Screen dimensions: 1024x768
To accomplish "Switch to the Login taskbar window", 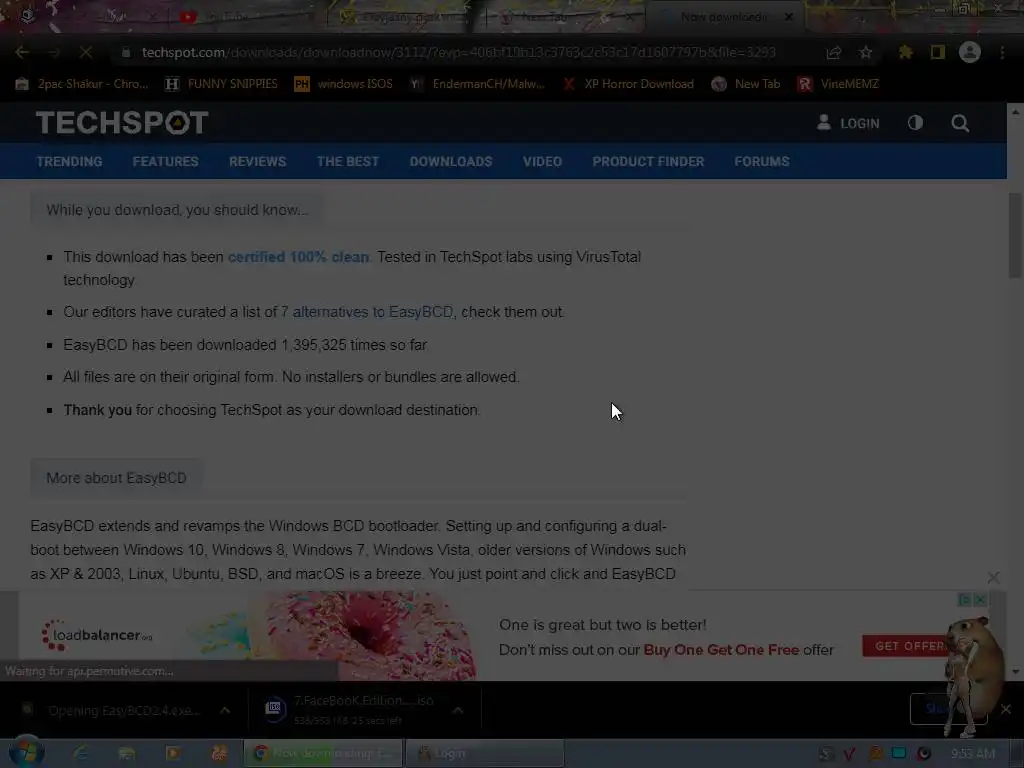I will 485,753.
